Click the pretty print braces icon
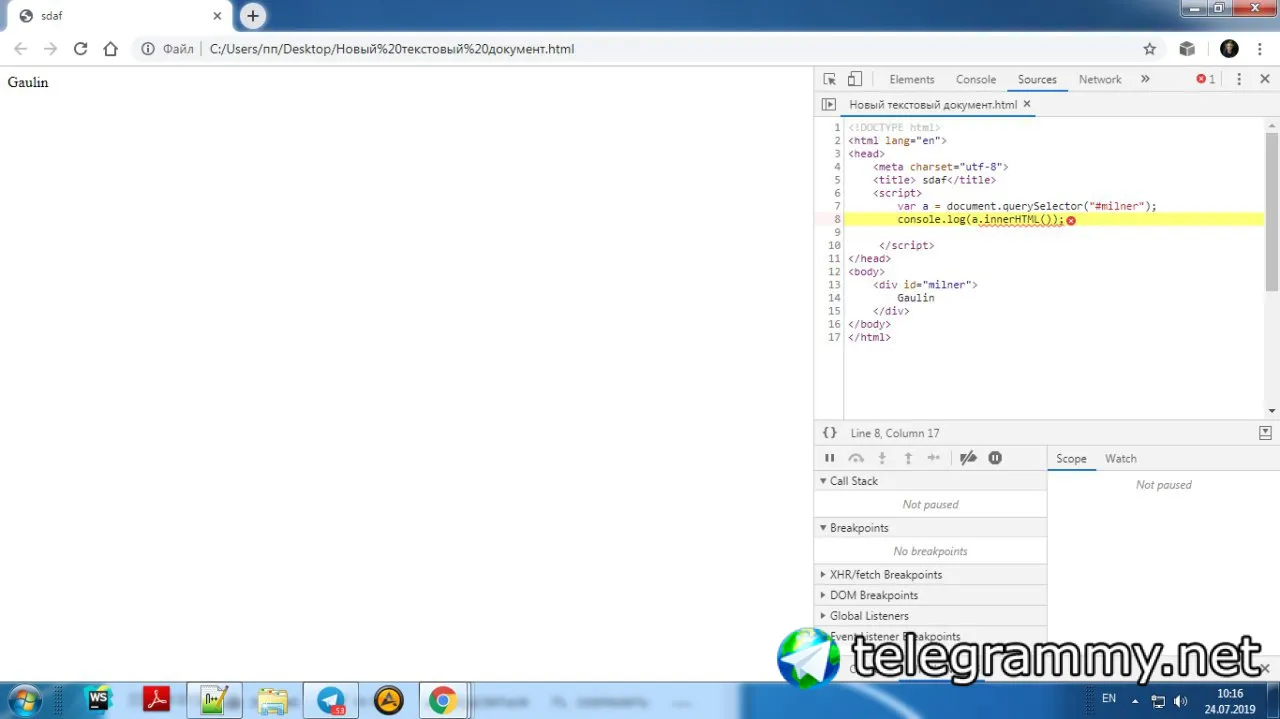This screenshot has height=719, width=1280. [829, 433]
